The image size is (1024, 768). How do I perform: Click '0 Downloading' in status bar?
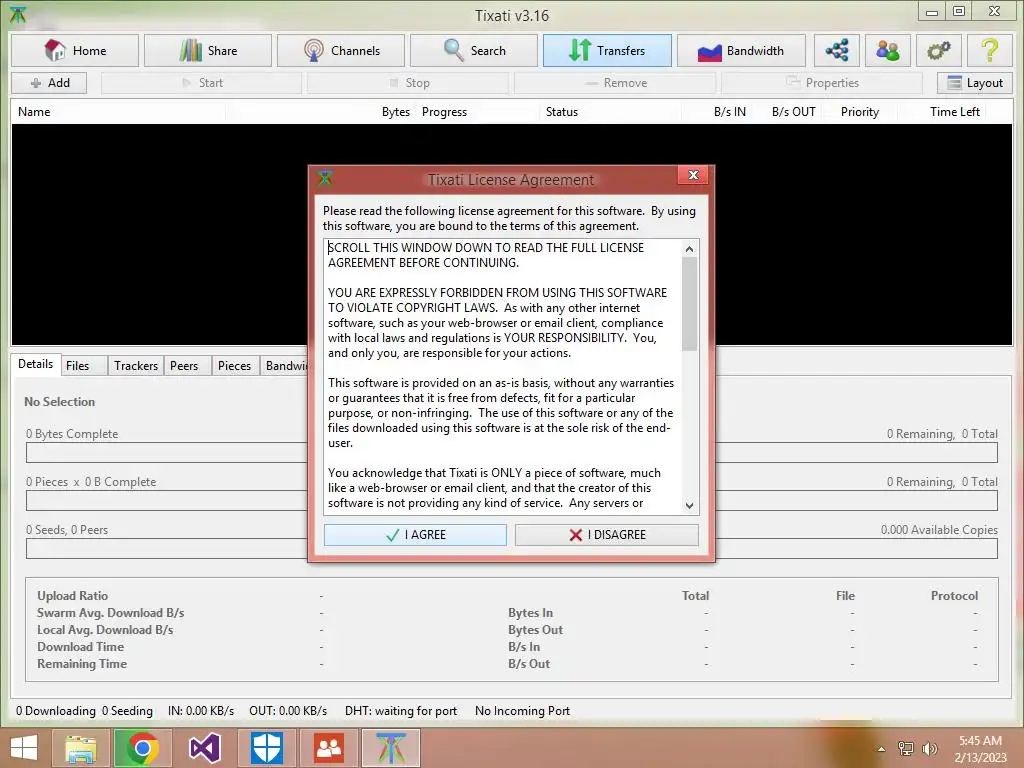[56, 711]
